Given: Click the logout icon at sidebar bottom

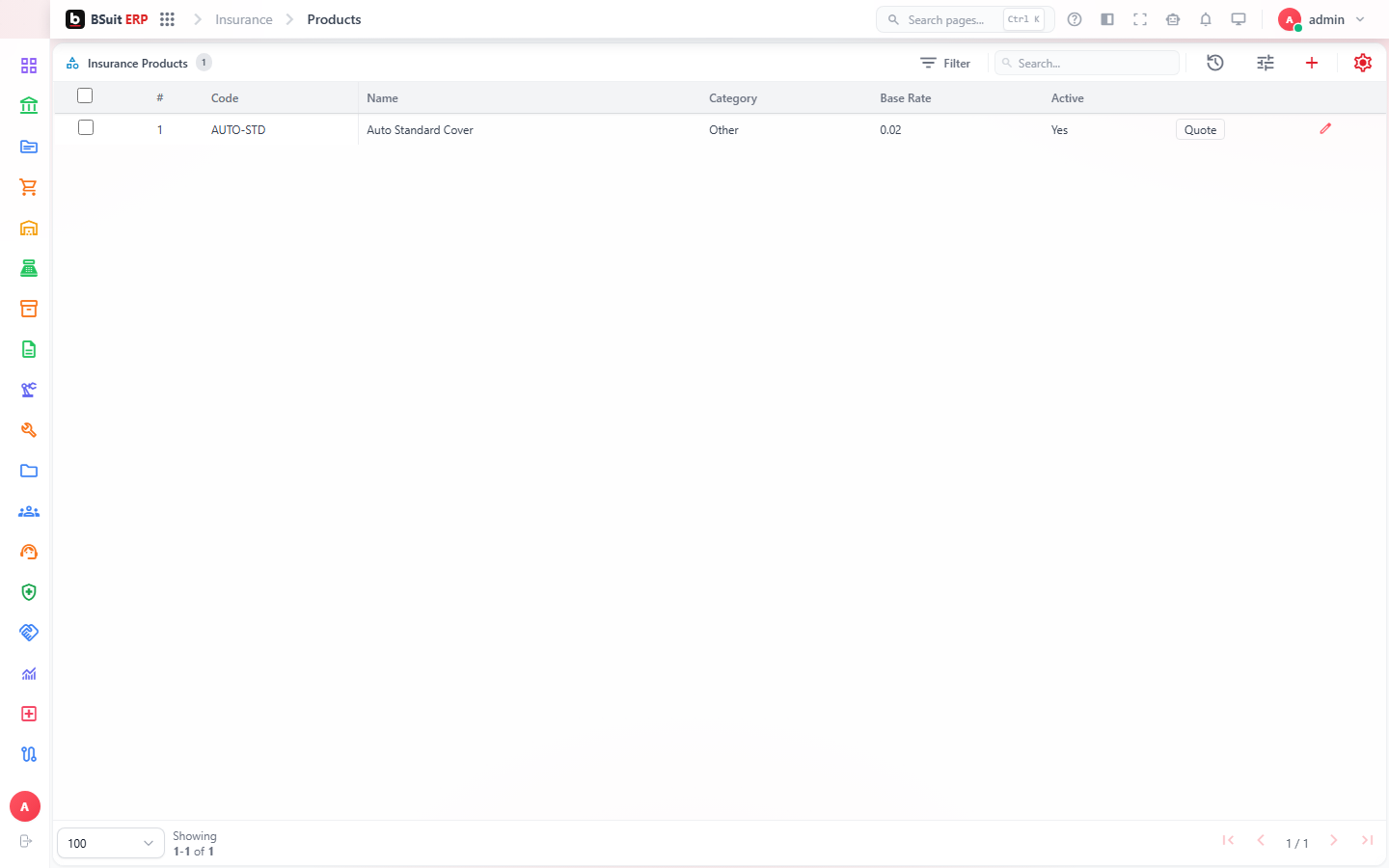Looking at the screenshot, I should click(x=26, y=841).
